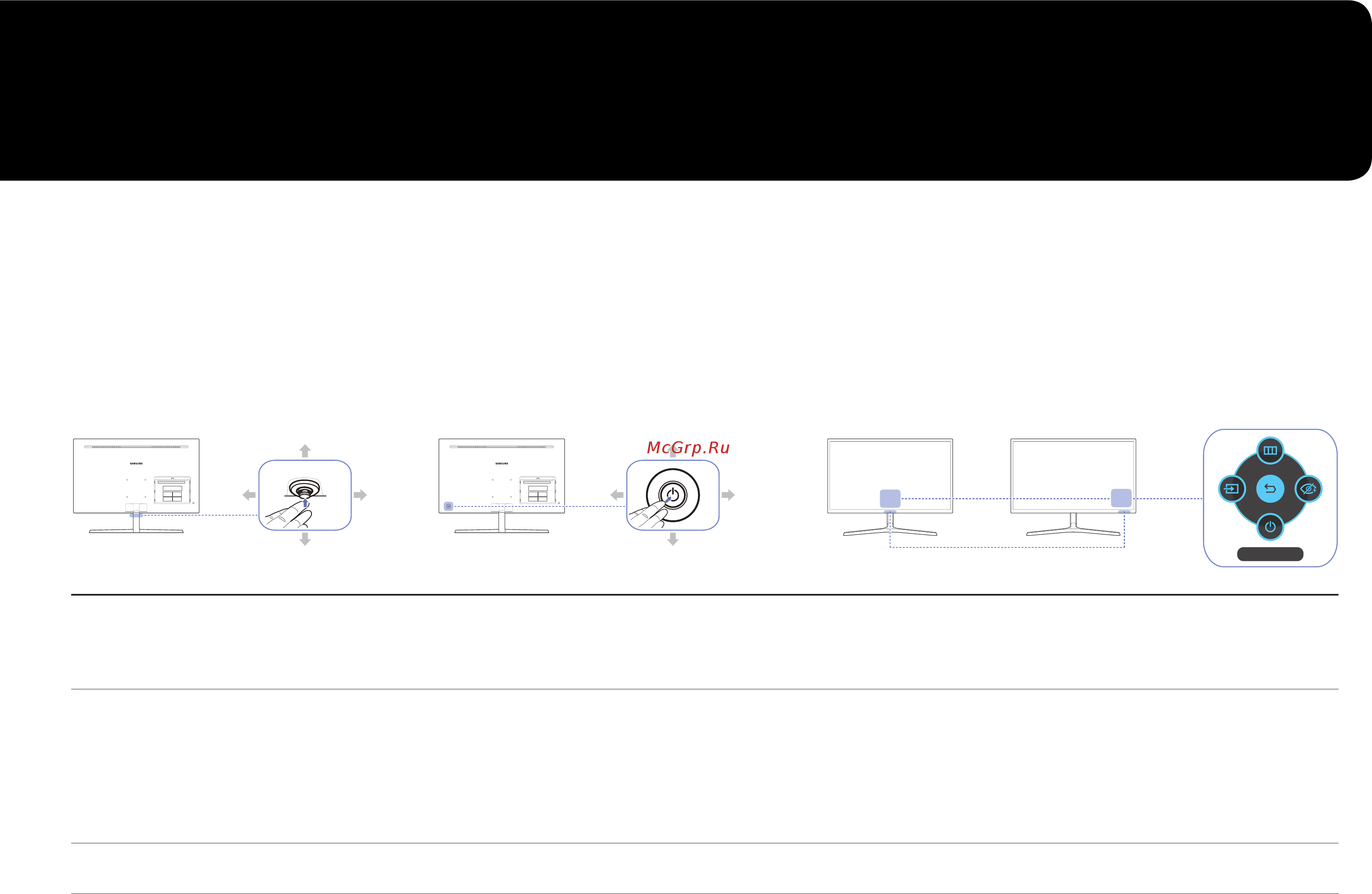
Task: Select the Source input icon in the key guide
Action: [x=1231, y=489]
